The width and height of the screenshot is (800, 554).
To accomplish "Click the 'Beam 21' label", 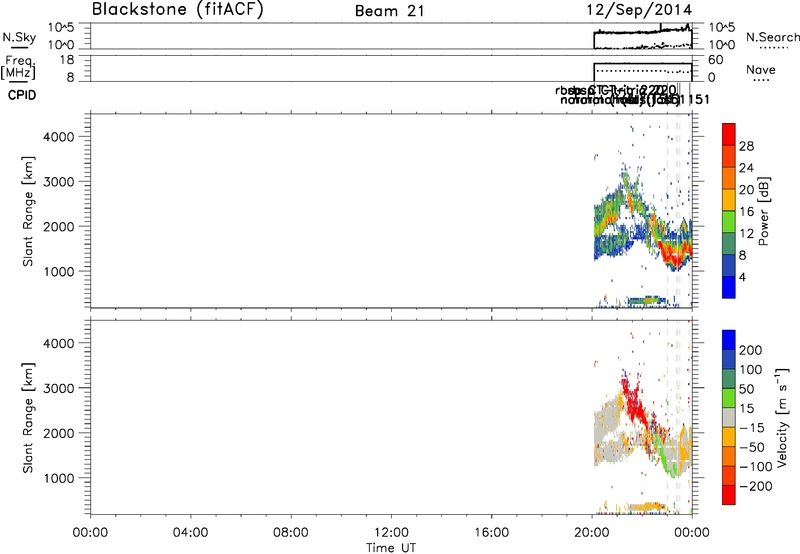I will (x=390, y=11).
